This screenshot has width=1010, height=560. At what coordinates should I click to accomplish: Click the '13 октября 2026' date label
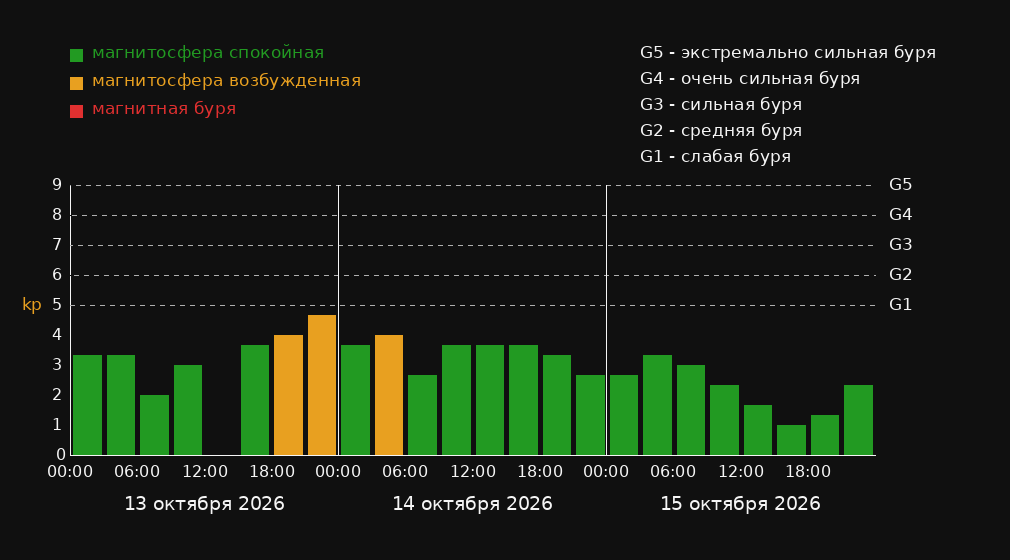204,504
